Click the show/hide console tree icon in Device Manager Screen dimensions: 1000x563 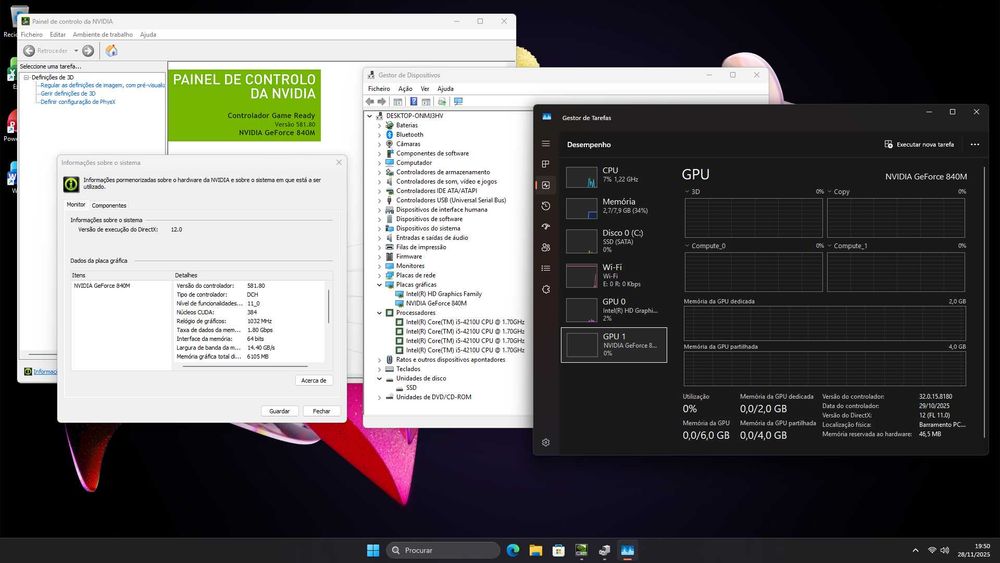[397, 101]
